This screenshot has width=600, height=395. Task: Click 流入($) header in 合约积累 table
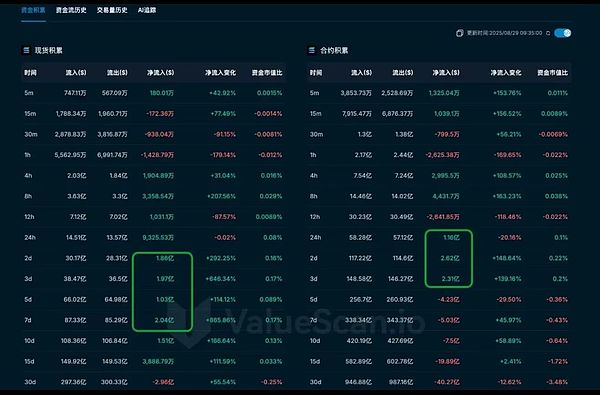coord(361,73)
